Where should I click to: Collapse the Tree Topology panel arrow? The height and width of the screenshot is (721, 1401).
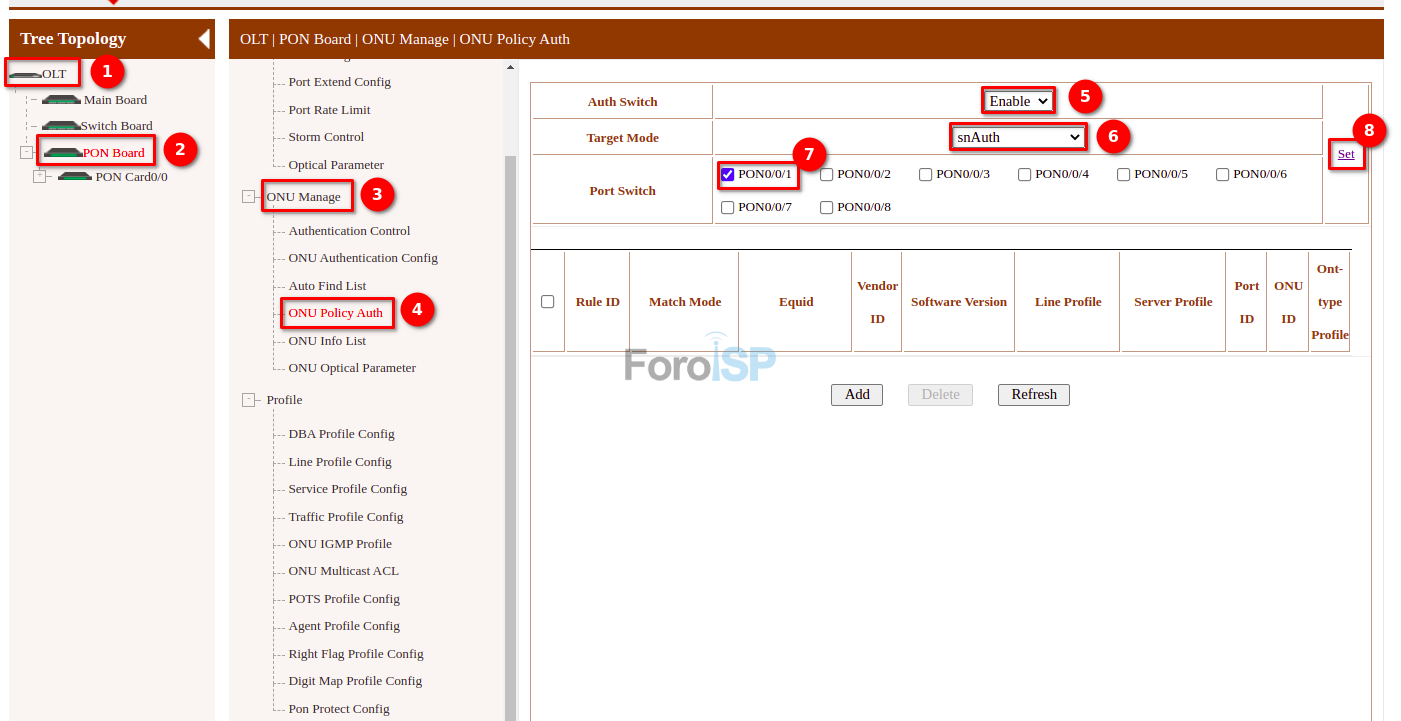204,39
